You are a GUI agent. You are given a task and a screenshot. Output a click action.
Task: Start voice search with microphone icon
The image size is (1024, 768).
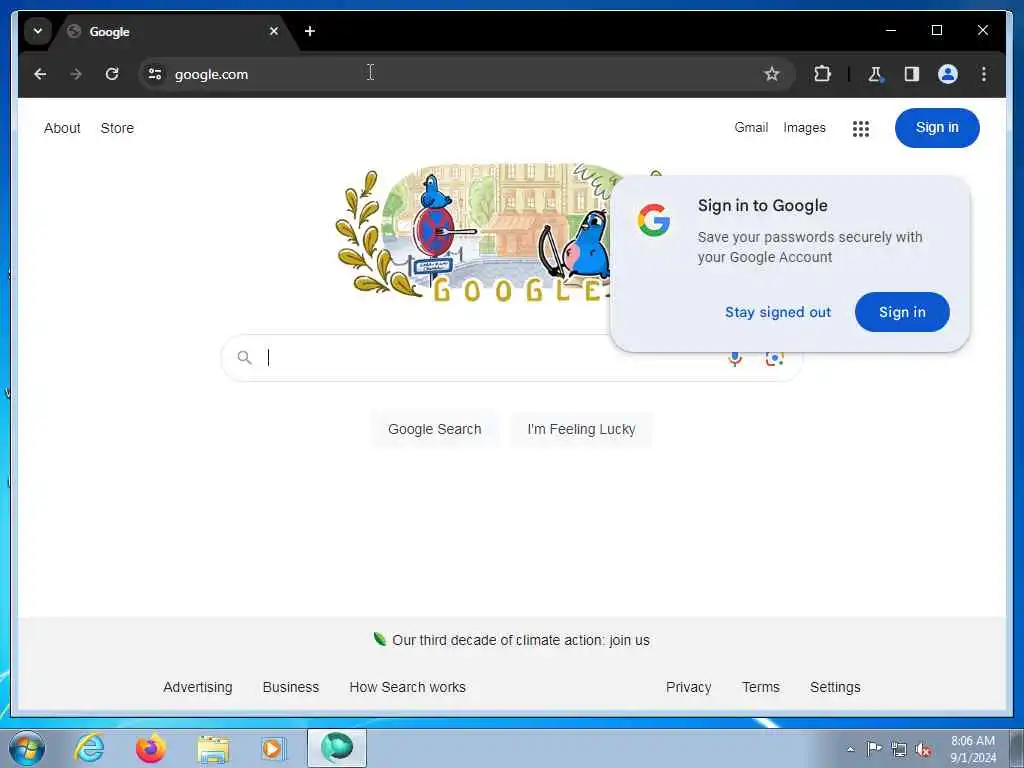(735, 359)
